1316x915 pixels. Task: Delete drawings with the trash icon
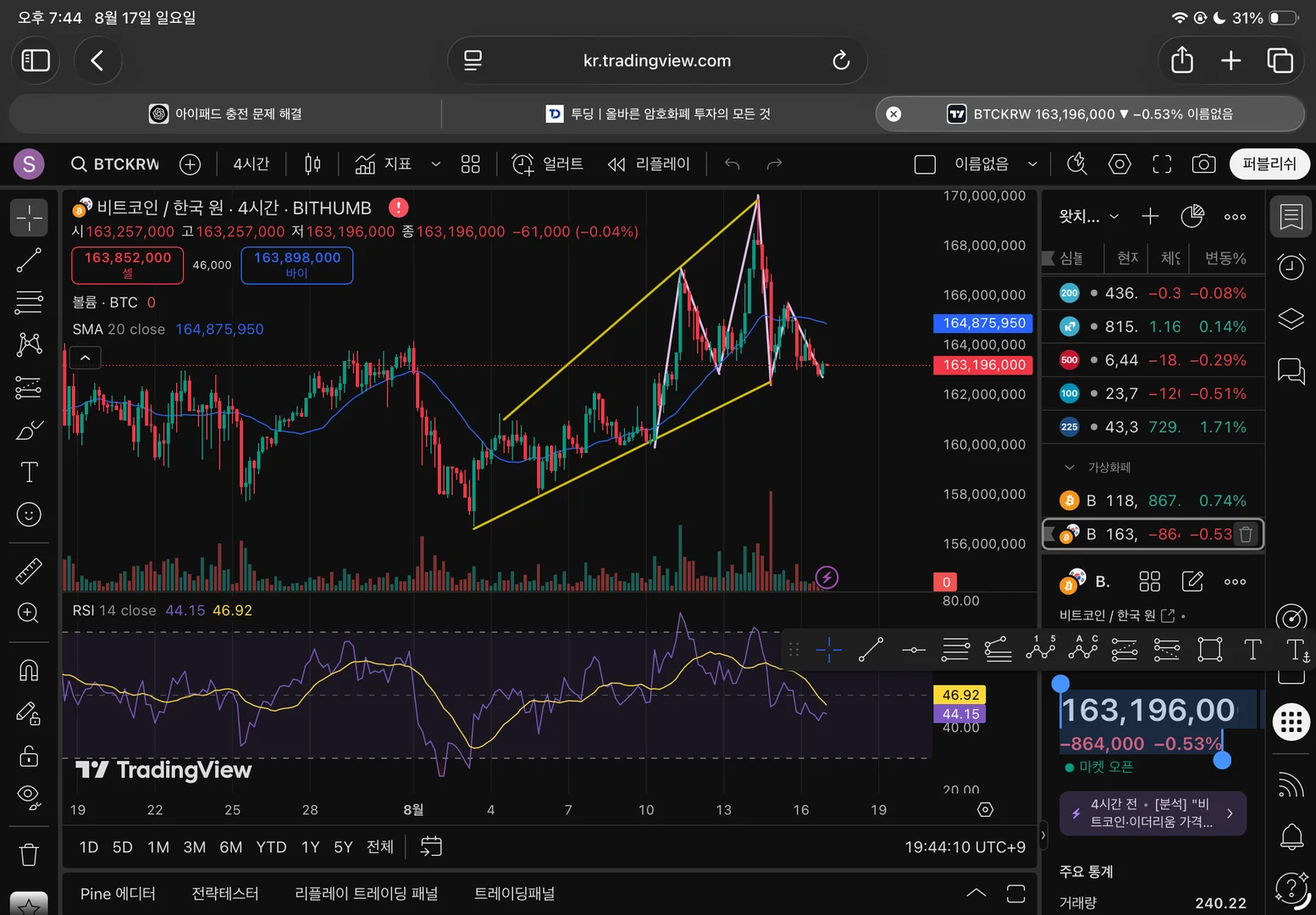point(29,854)
